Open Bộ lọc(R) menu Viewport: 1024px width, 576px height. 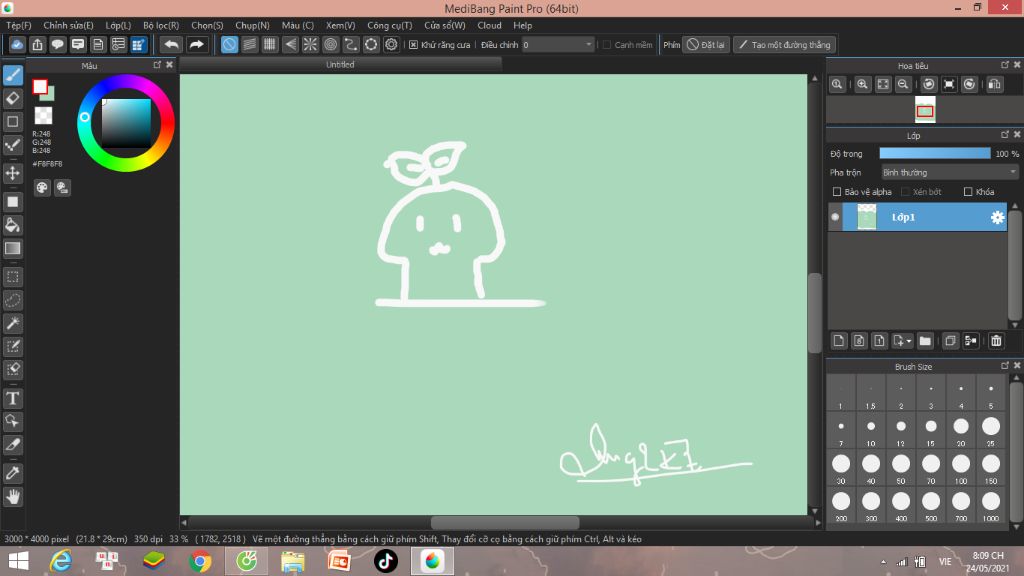pos(161,25)
